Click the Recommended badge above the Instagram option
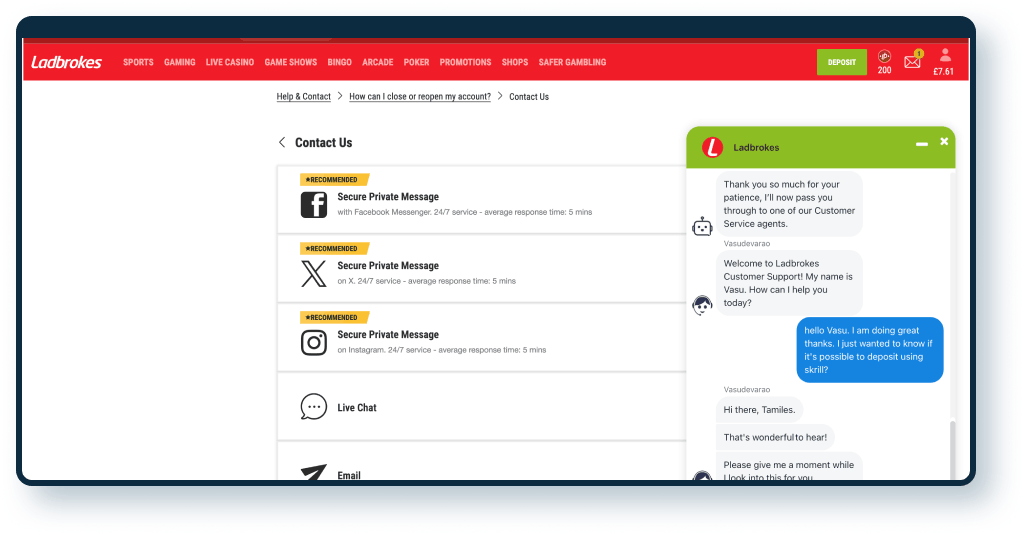The image size is (1024, 534). point(334,317)
